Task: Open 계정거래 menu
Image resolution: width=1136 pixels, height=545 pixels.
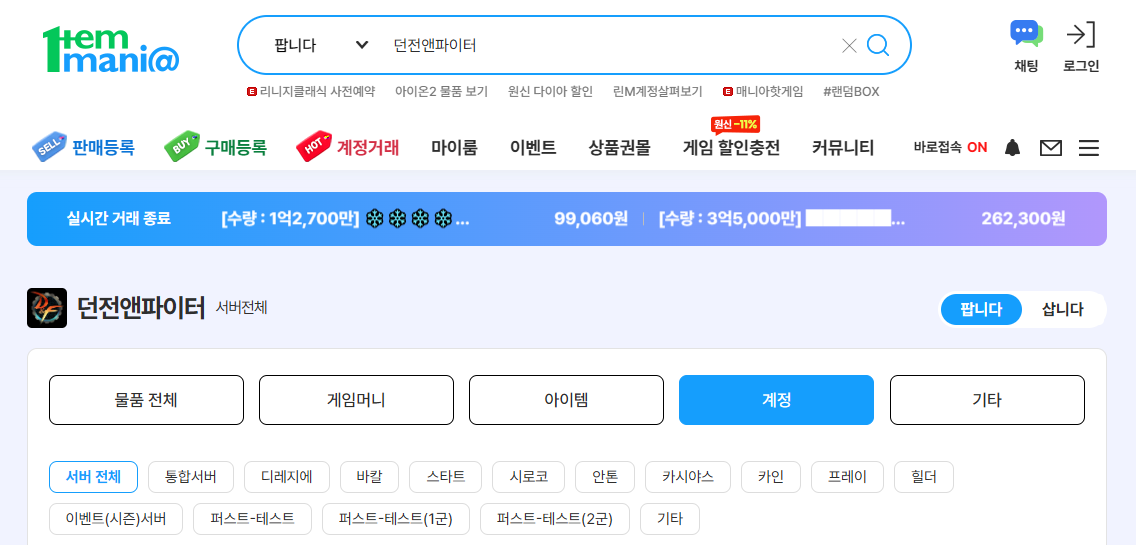Action: coord(368,148)
